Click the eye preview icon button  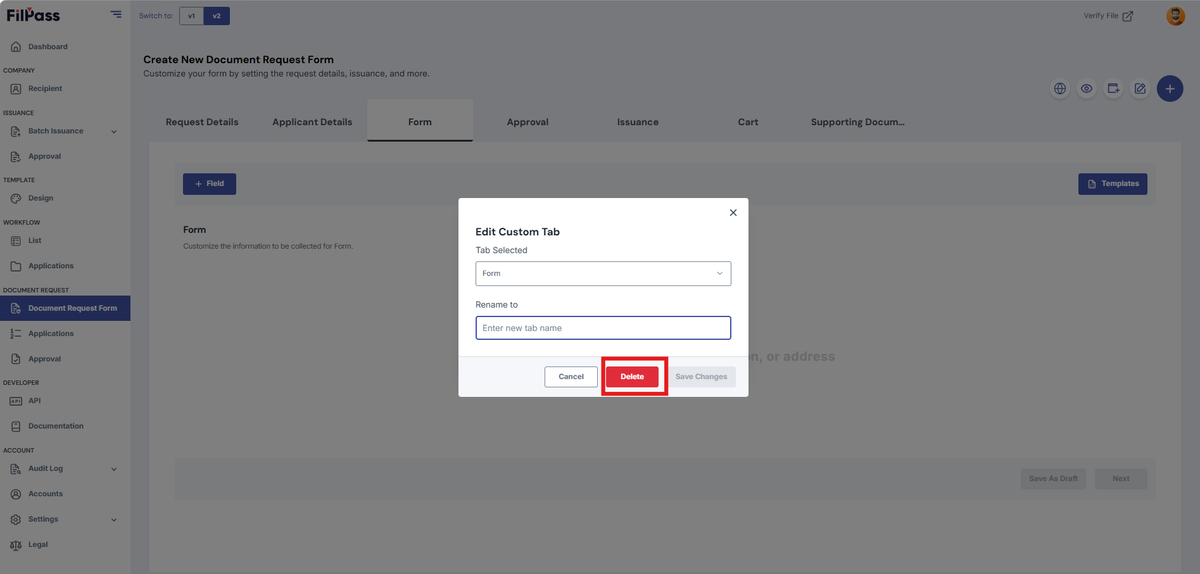1086,89
